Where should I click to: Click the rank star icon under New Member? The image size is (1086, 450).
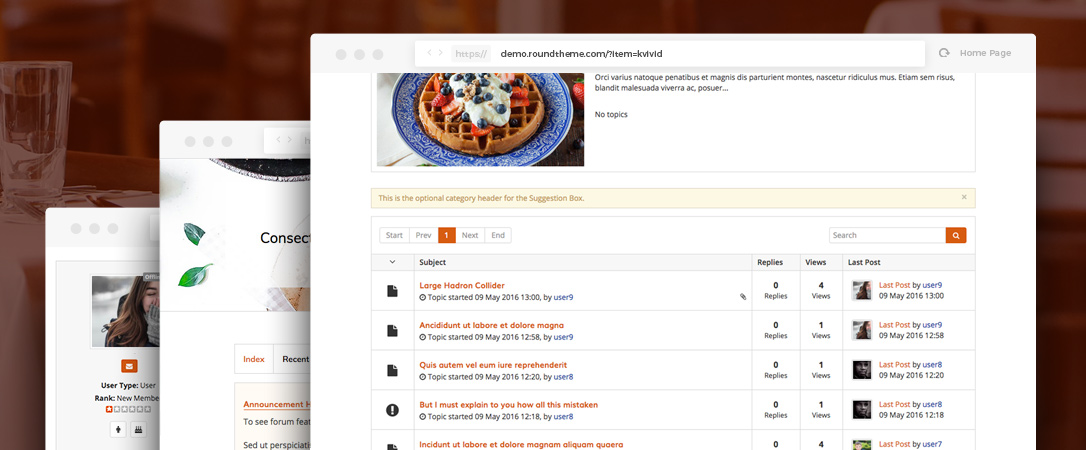click(x=109, y=409)
